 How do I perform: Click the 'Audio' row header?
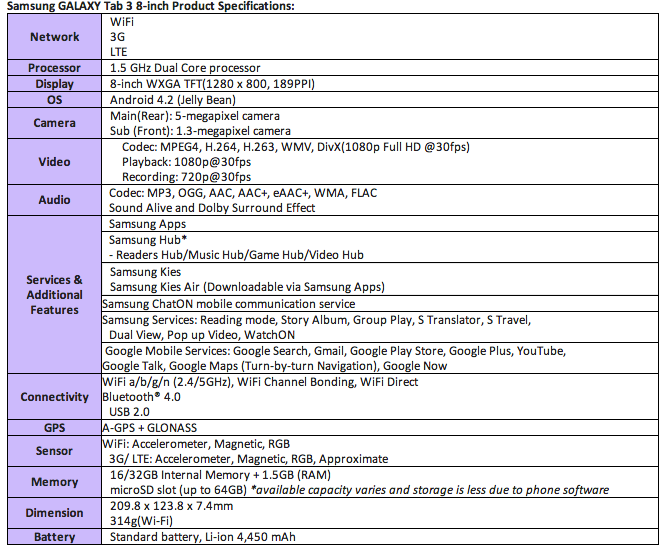pyautogui.click(x=54, y=200)
